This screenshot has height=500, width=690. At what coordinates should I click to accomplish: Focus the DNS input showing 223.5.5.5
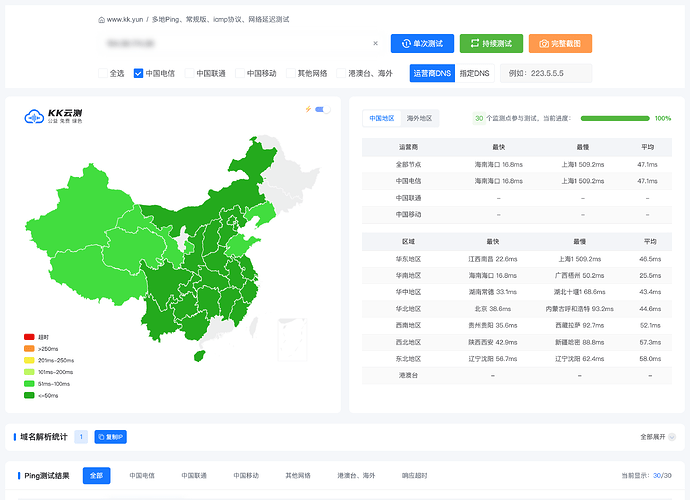point(546,73)
